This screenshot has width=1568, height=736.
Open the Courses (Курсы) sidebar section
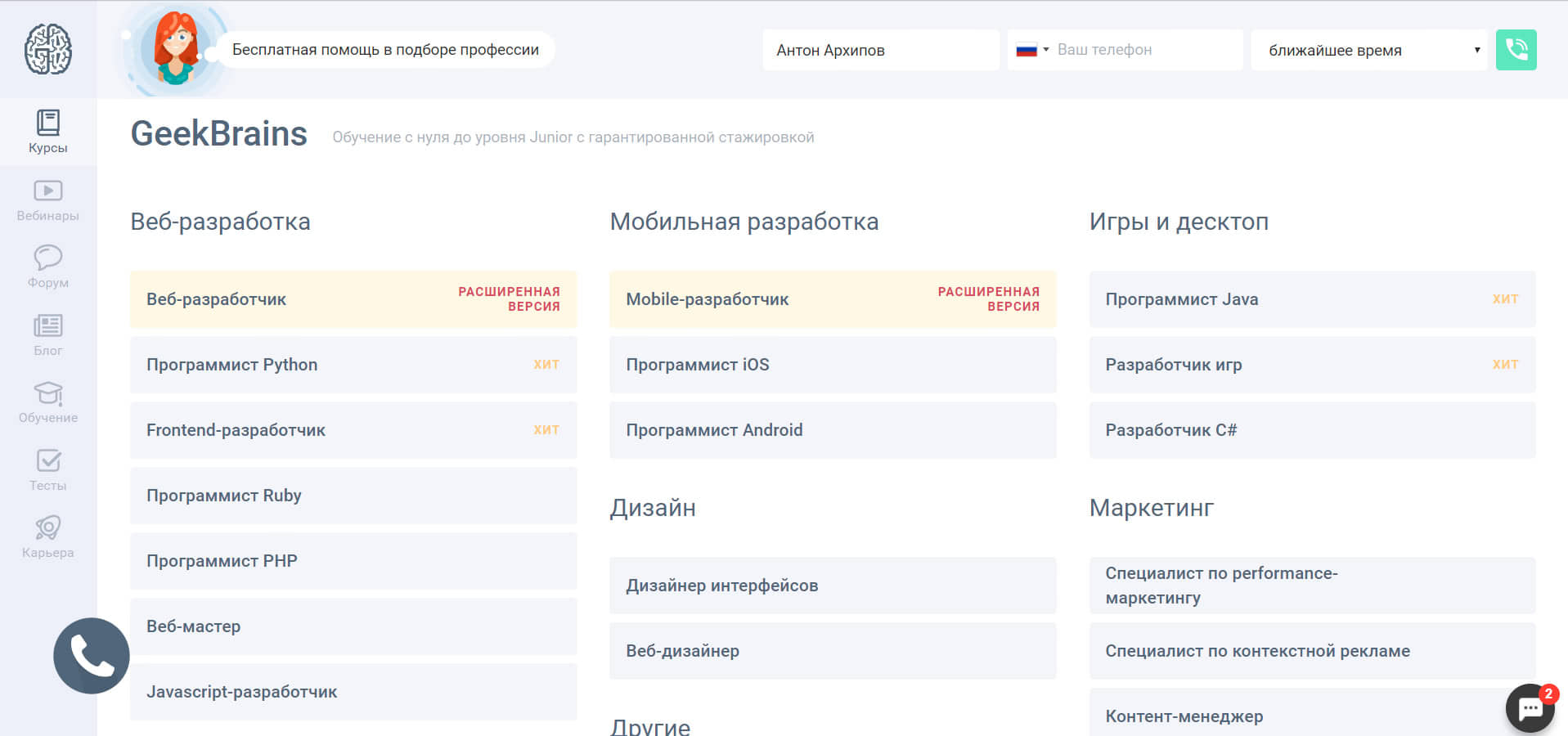click(47, 132)
